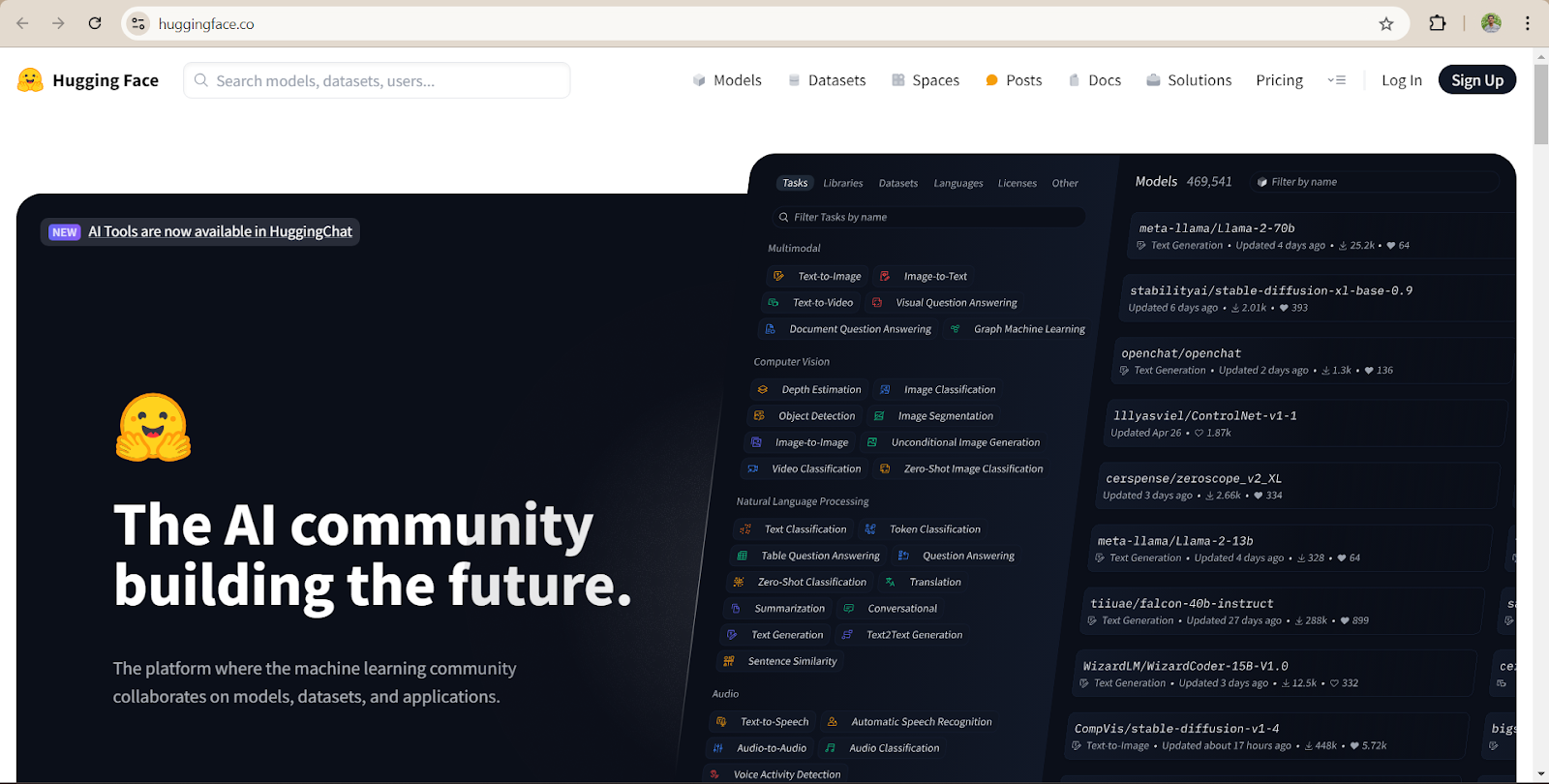Open the browser extensions puzzle icon

point(1438,23)
